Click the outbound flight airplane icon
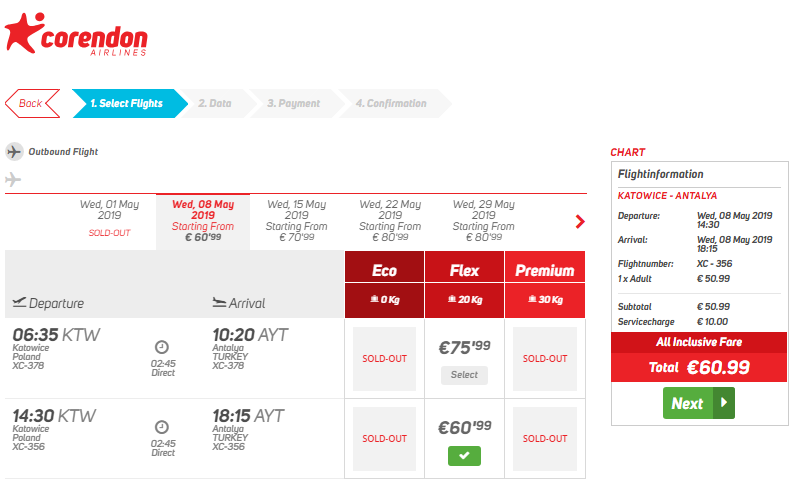The image size is (800, 491). (14, 152)
